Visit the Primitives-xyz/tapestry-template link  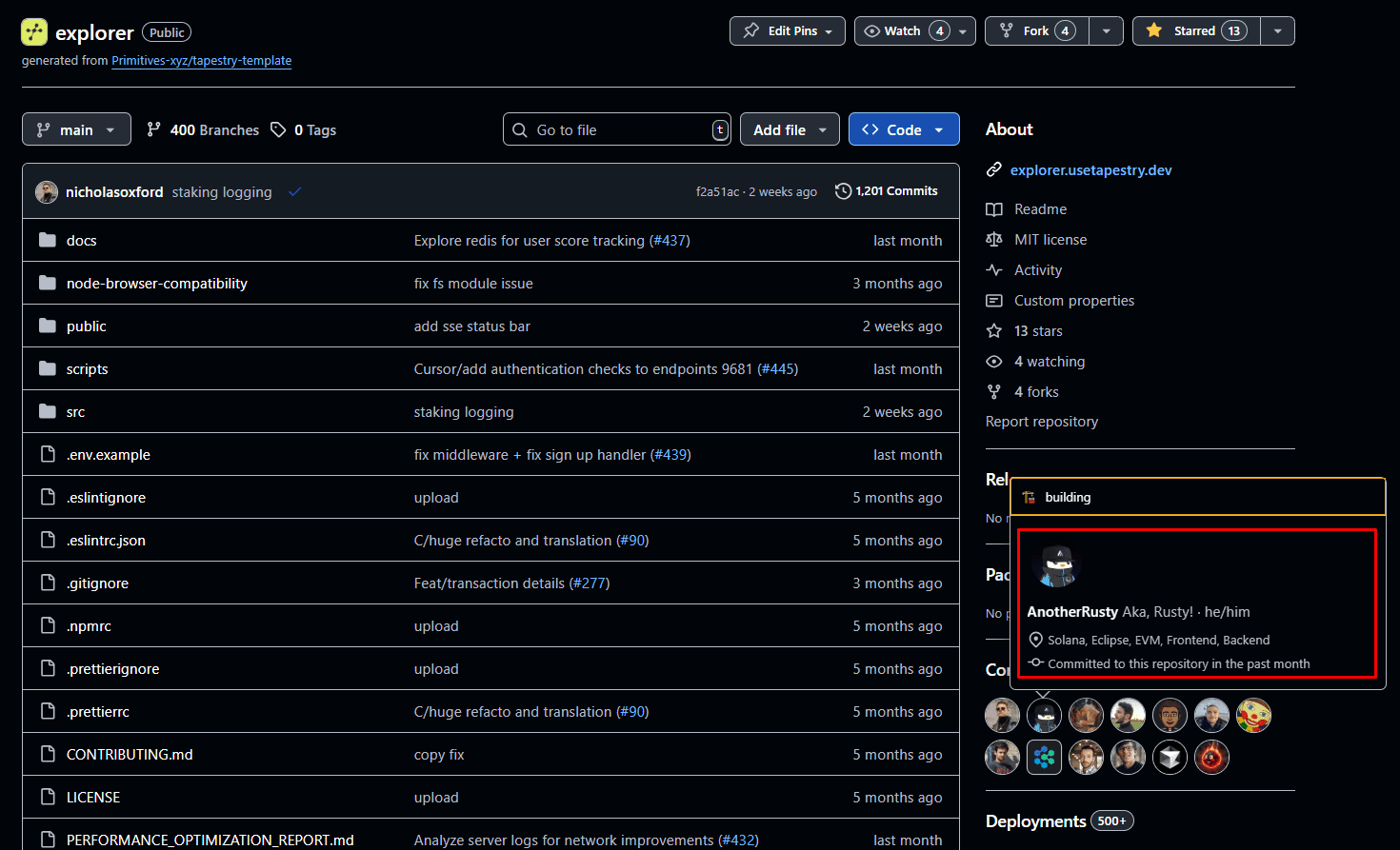tap(202, 60)
